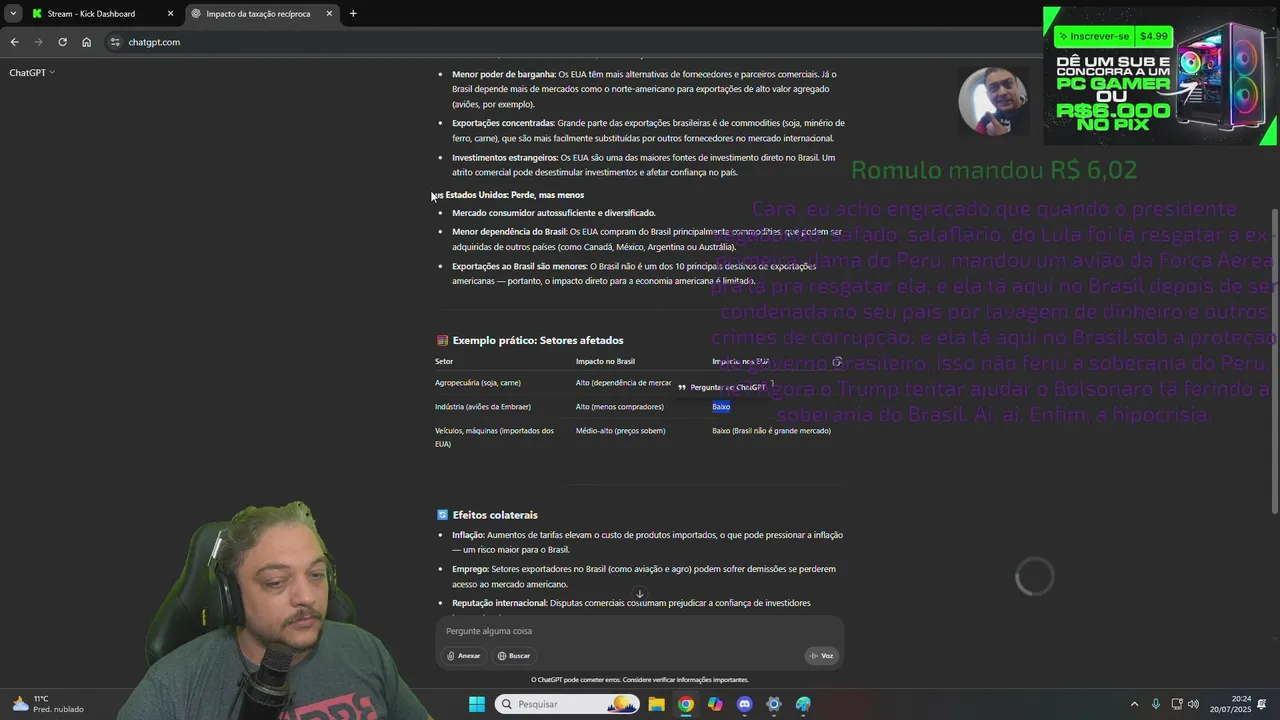Click the Inscrever-se subscribe button
Image resolution: width=1280 pixels, height=720 pixels.
point(1094,36)
